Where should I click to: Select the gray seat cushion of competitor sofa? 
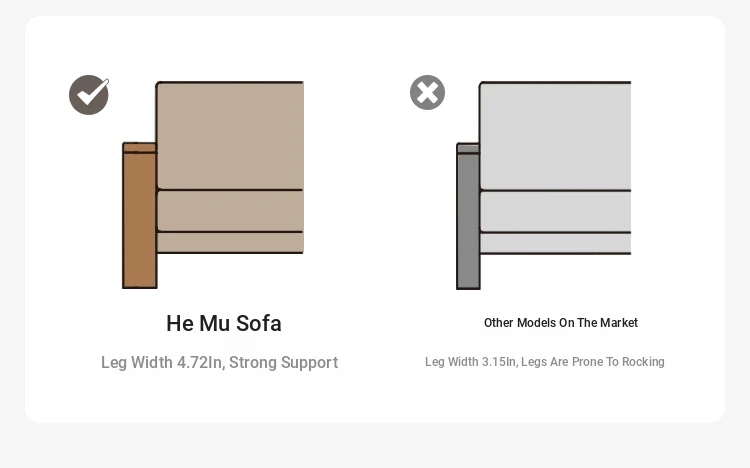click(x=555, y=212)
